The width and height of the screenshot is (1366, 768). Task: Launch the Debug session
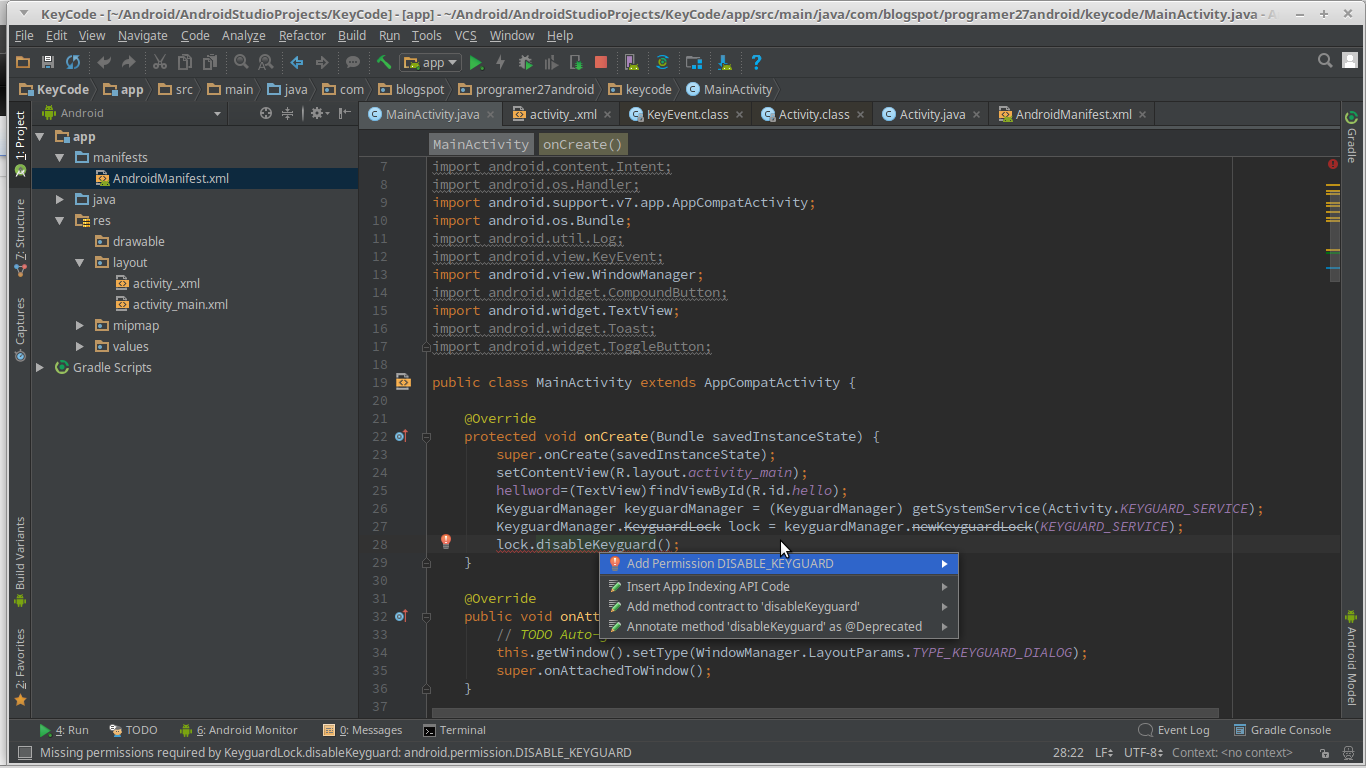point(525,62)
